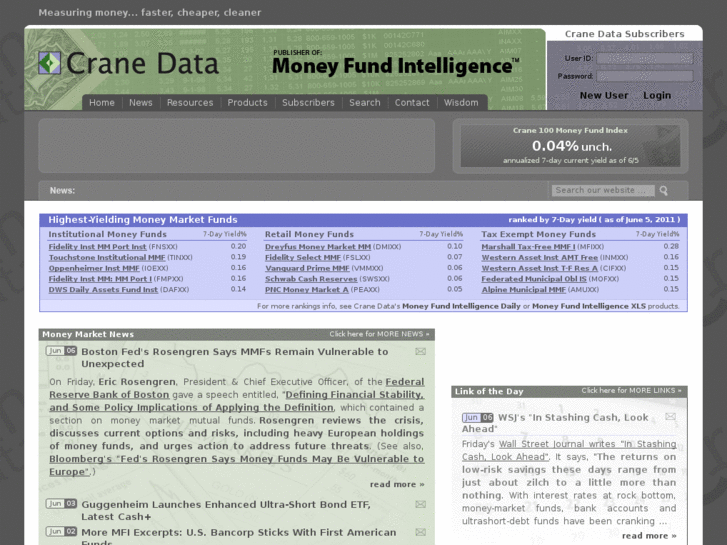Open Guggenheim Launches Enhanced ETF headline
Viewport: 727px width, 545px height.
[x=226, y=510]
